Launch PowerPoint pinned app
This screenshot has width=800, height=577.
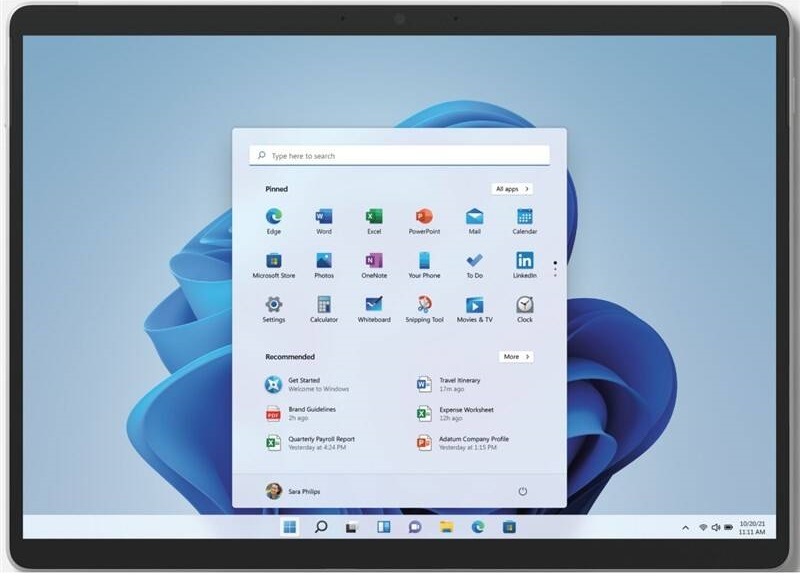(x=424, y=221)
